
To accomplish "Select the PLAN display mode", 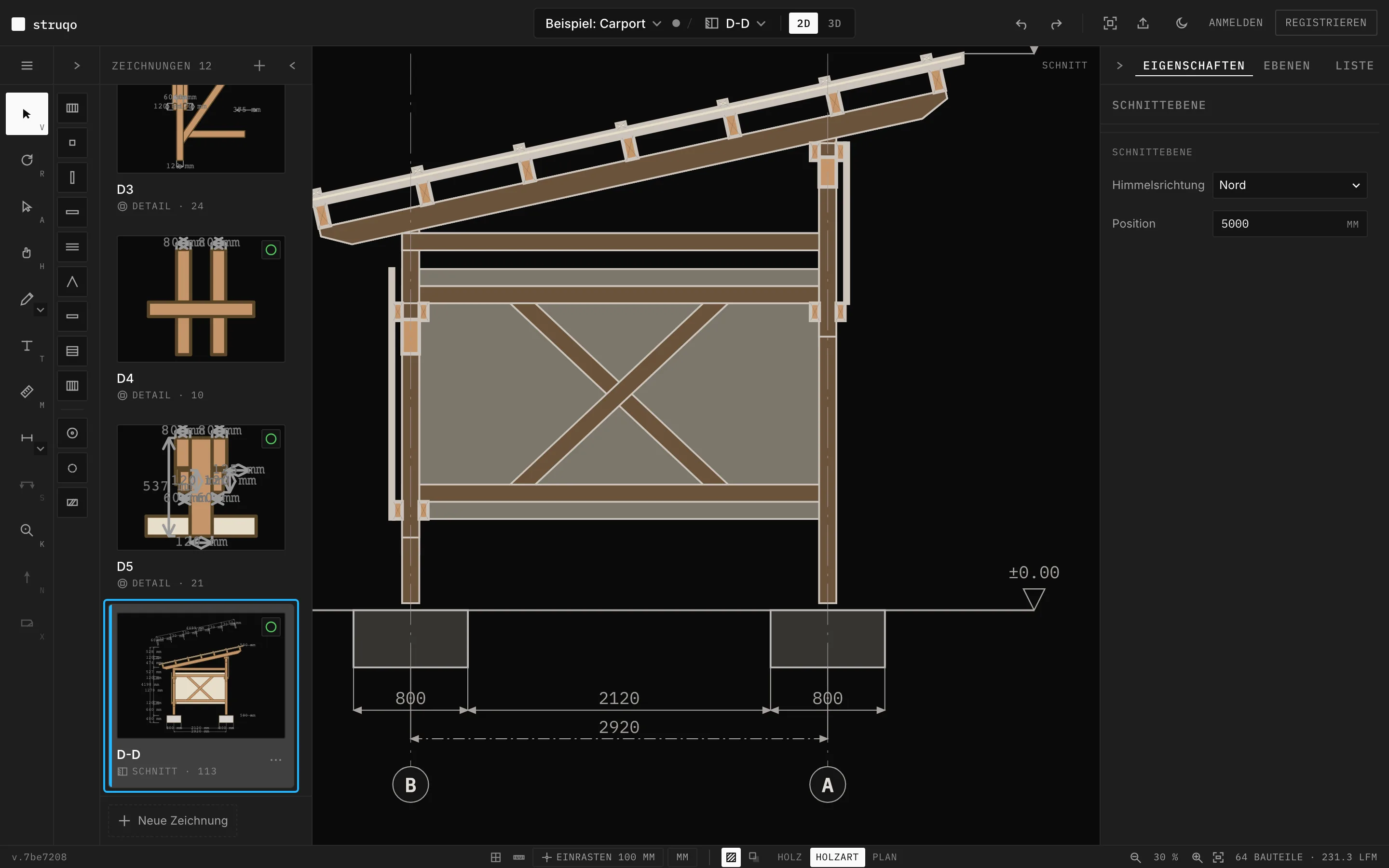I will coord(885,857).
